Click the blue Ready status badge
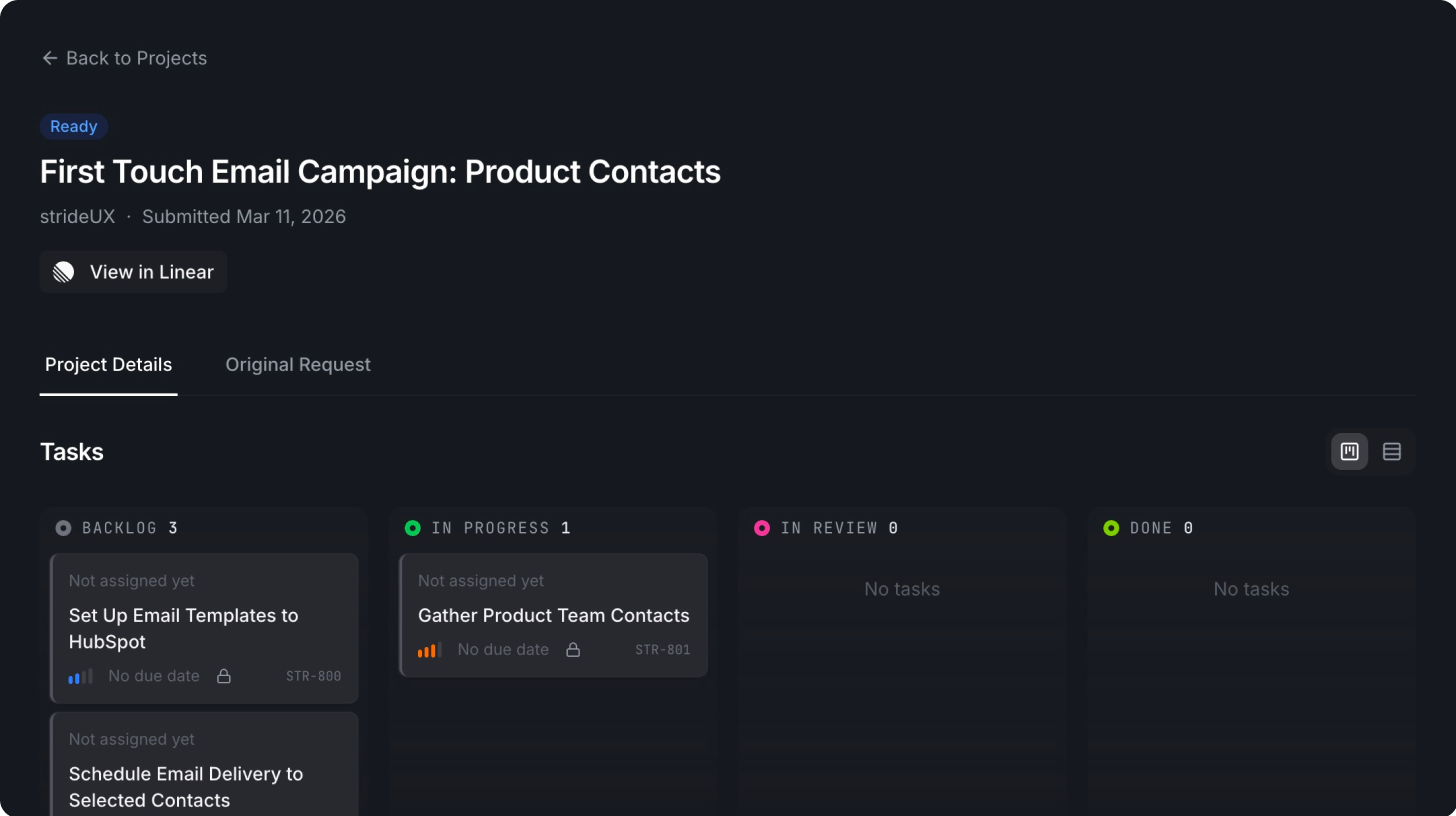This screenshot has height=816, width=1456. click(x=74, y=126)
